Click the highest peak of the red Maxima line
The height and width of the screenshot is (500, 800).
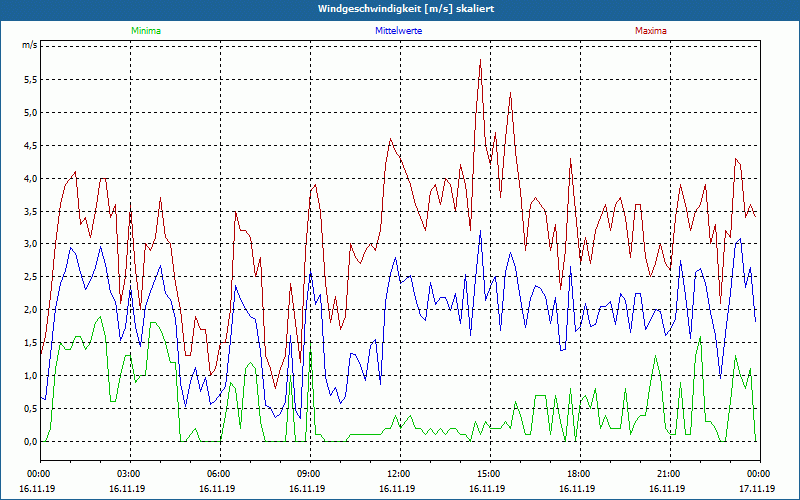(x=481, y=60)
